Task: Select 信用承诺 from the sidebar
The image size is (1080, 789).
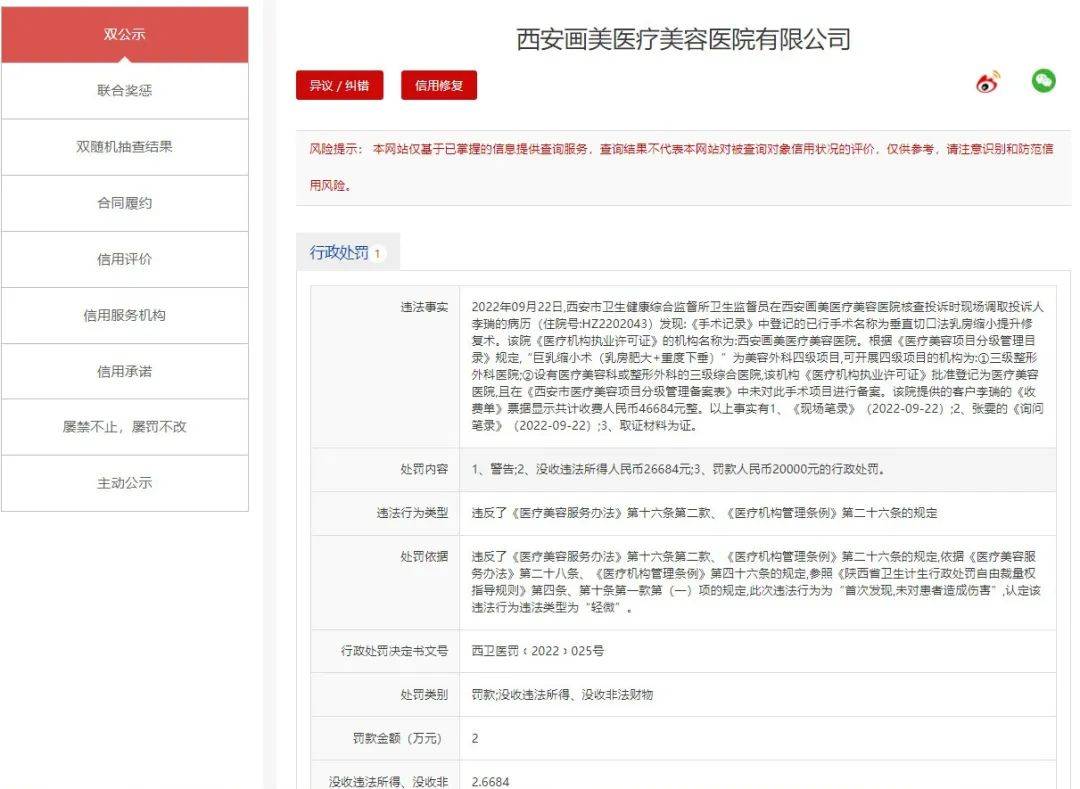Action: pyautogui.click(x=126, y=370)
